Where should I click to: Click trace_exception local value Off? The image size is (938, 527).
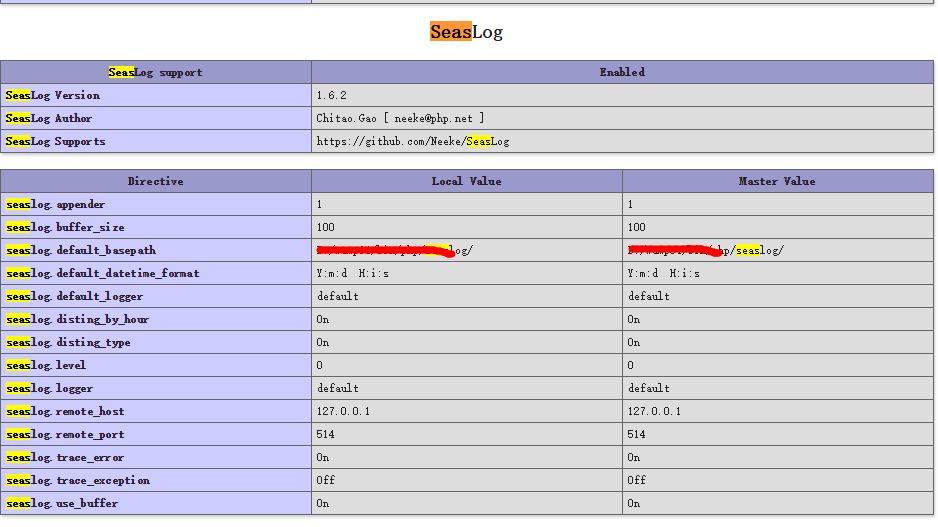(x=325, y=480)
